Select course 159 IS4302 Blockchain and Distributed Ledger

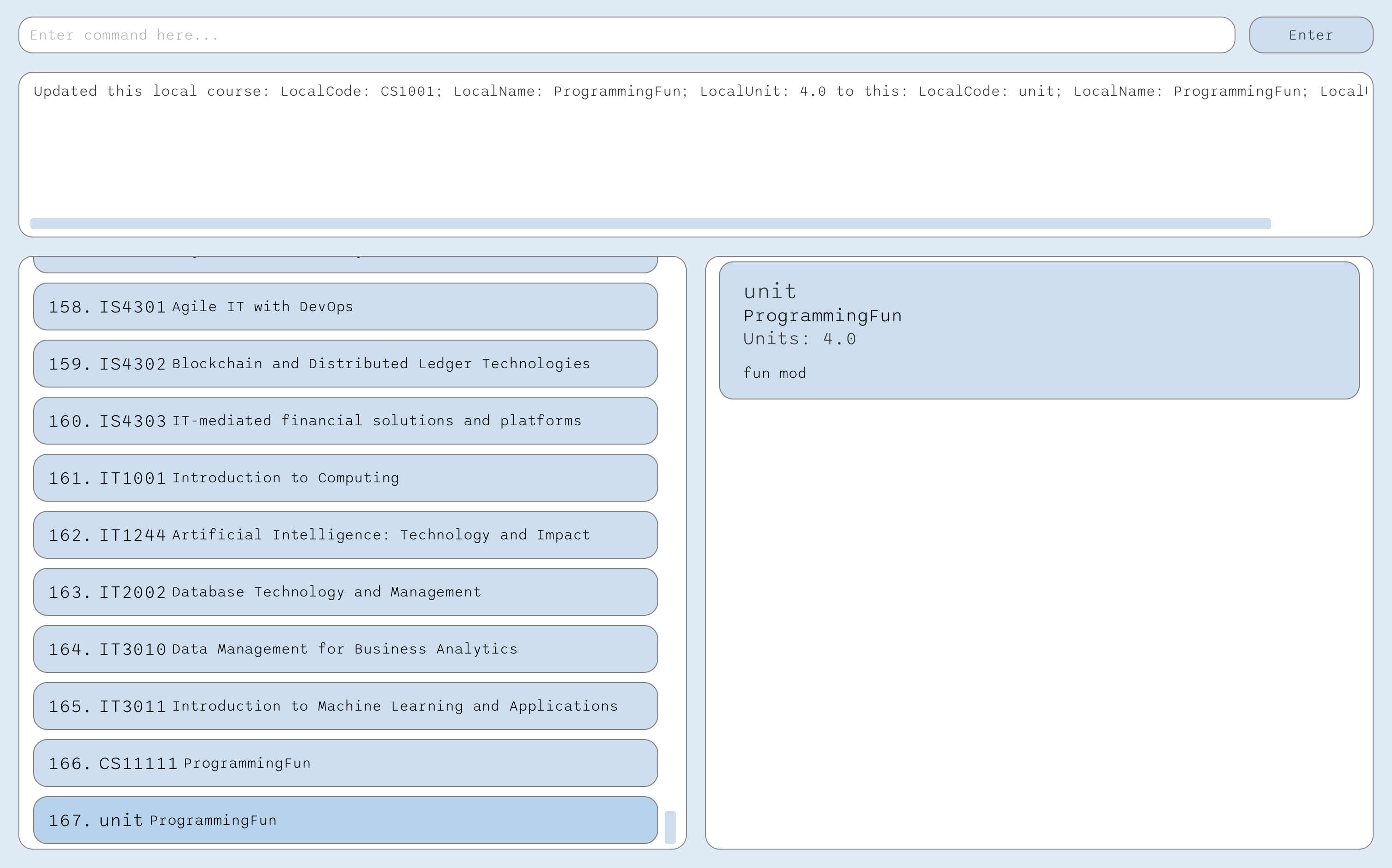[345, 364]
